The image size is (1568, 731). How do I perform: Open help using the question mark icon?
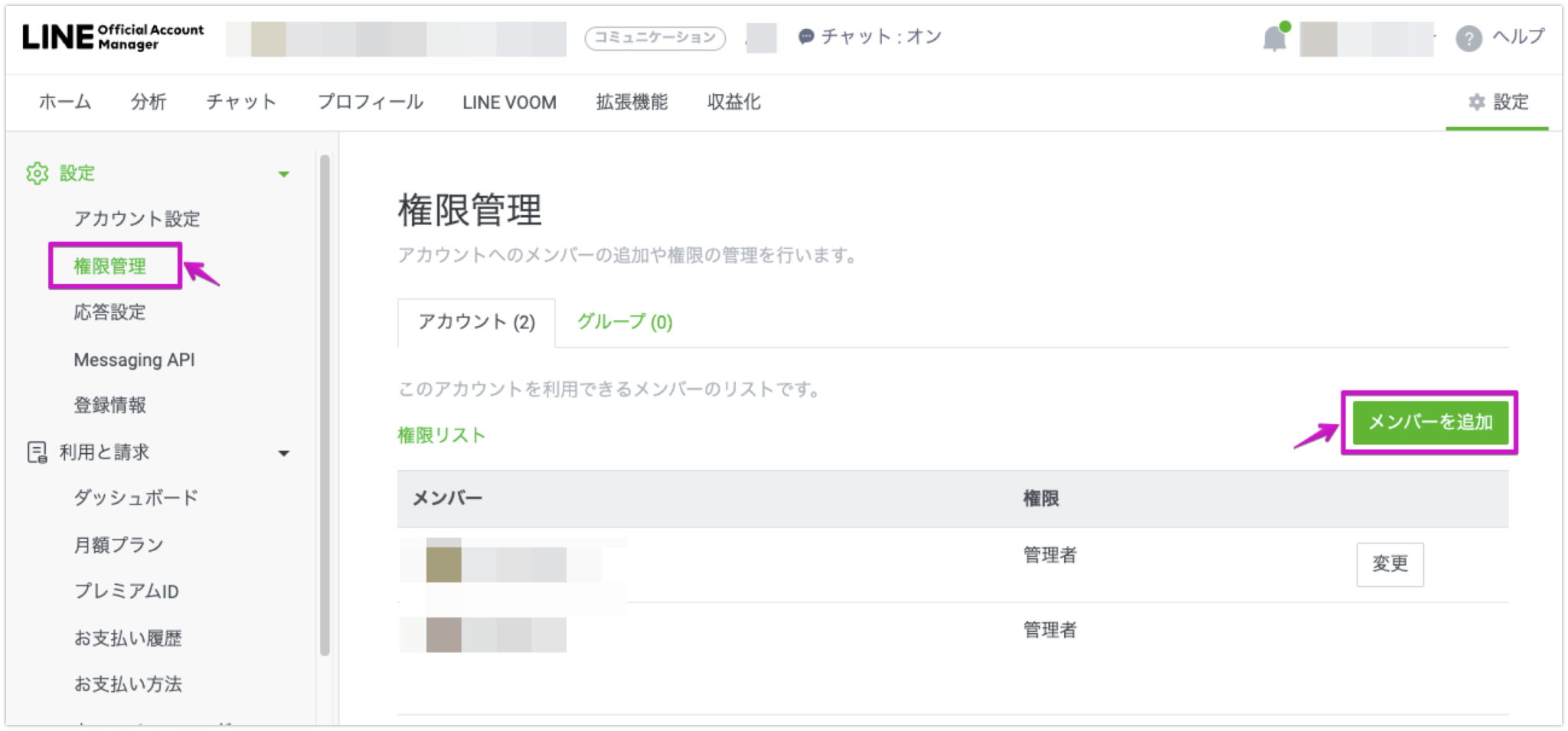[1468, 38]
